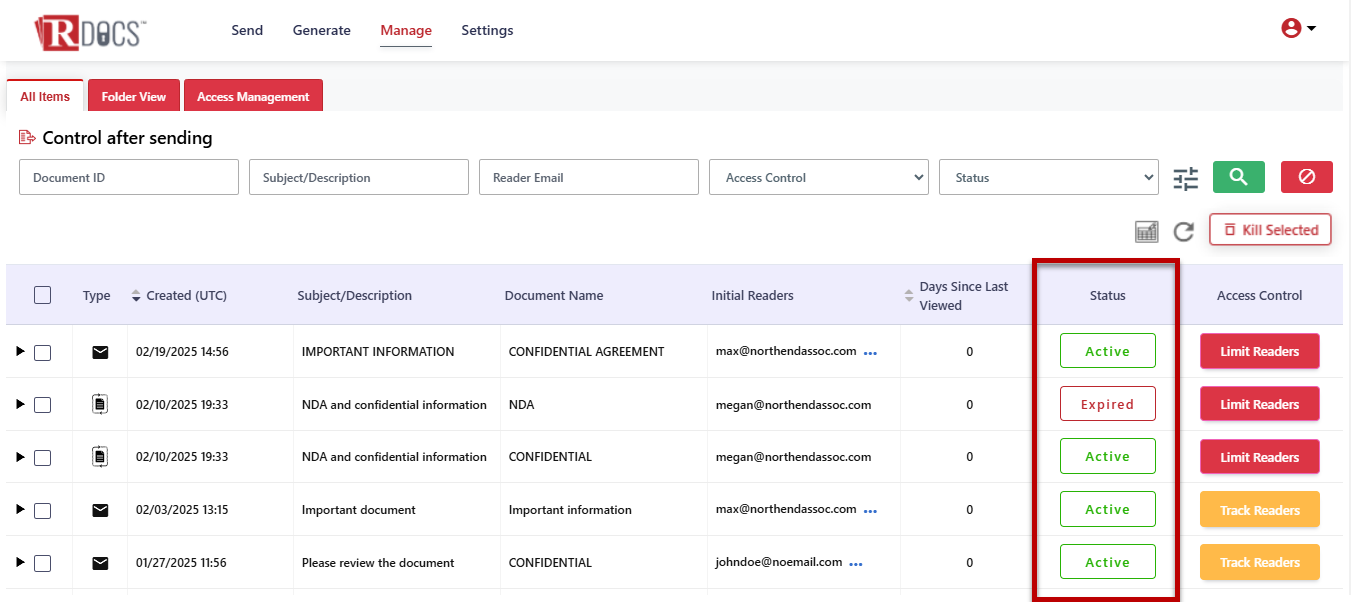Screen dimensions: 1351x602
Task: Switch to the Folder View tab
Action: click(x=133, y=97)
